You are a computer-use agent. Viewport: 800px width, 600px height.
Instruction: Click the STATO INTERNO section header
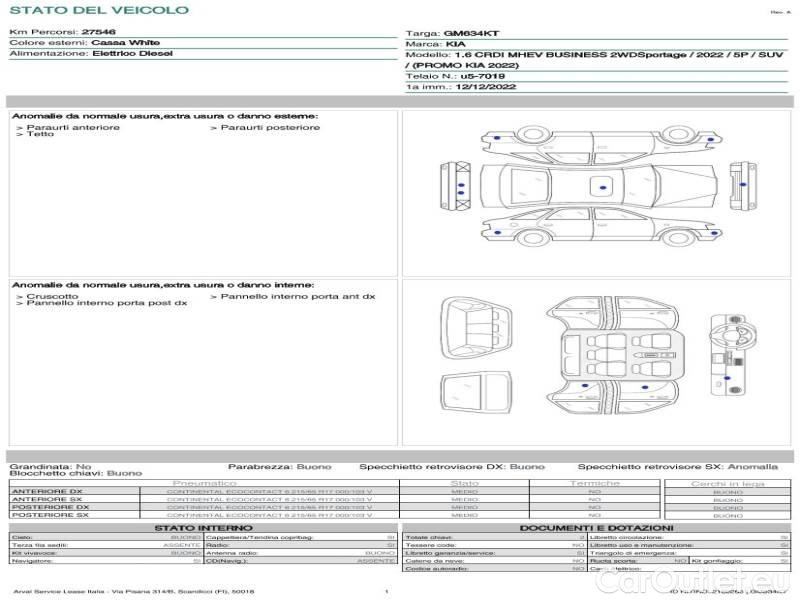click(x=203, y=528)
